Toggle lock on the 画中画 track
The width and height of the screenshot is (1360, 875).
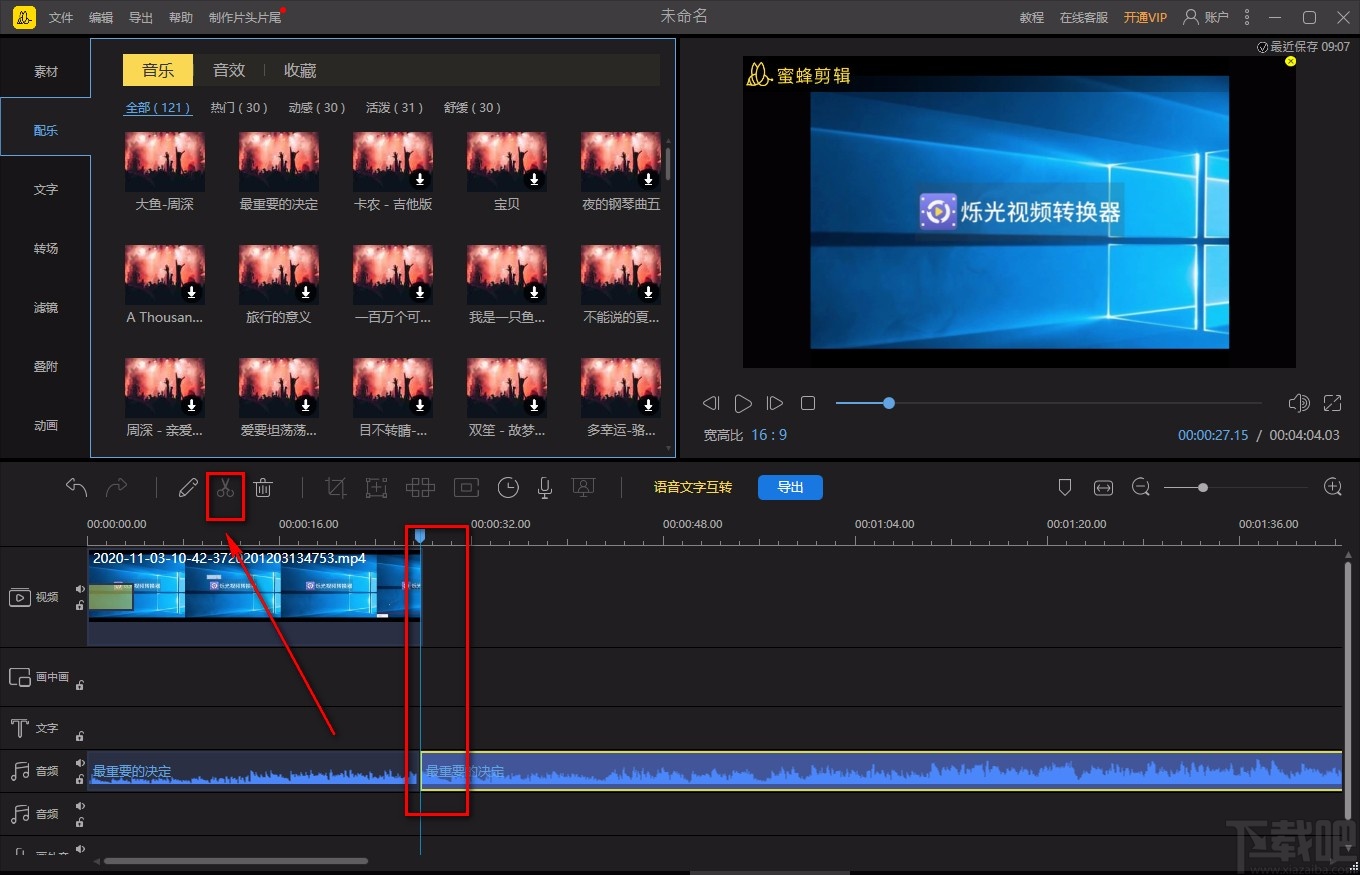coord(80,685)
